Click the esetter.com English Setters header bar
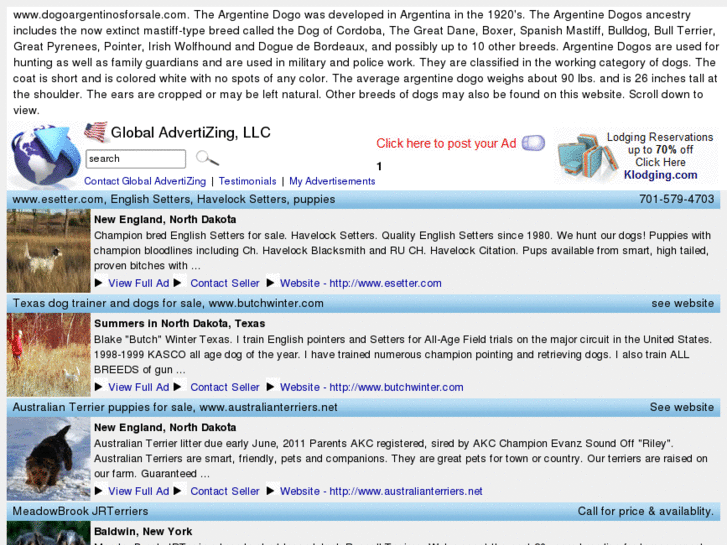This screenshot has width=727, height=545. 364,199
